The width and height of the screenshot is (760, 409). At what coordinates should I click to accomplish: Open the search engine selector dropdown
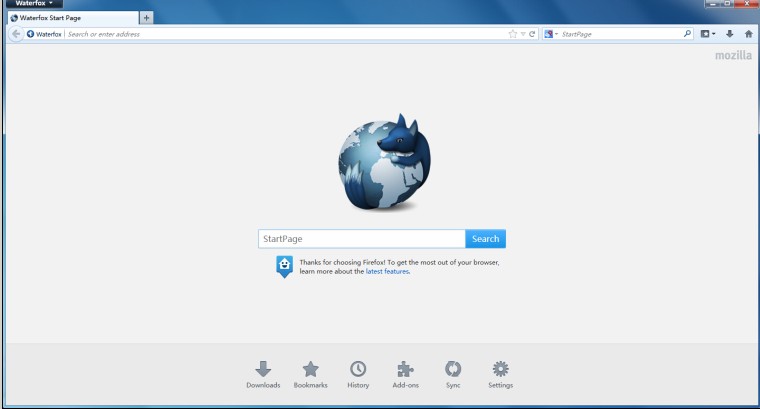[551, 34]
